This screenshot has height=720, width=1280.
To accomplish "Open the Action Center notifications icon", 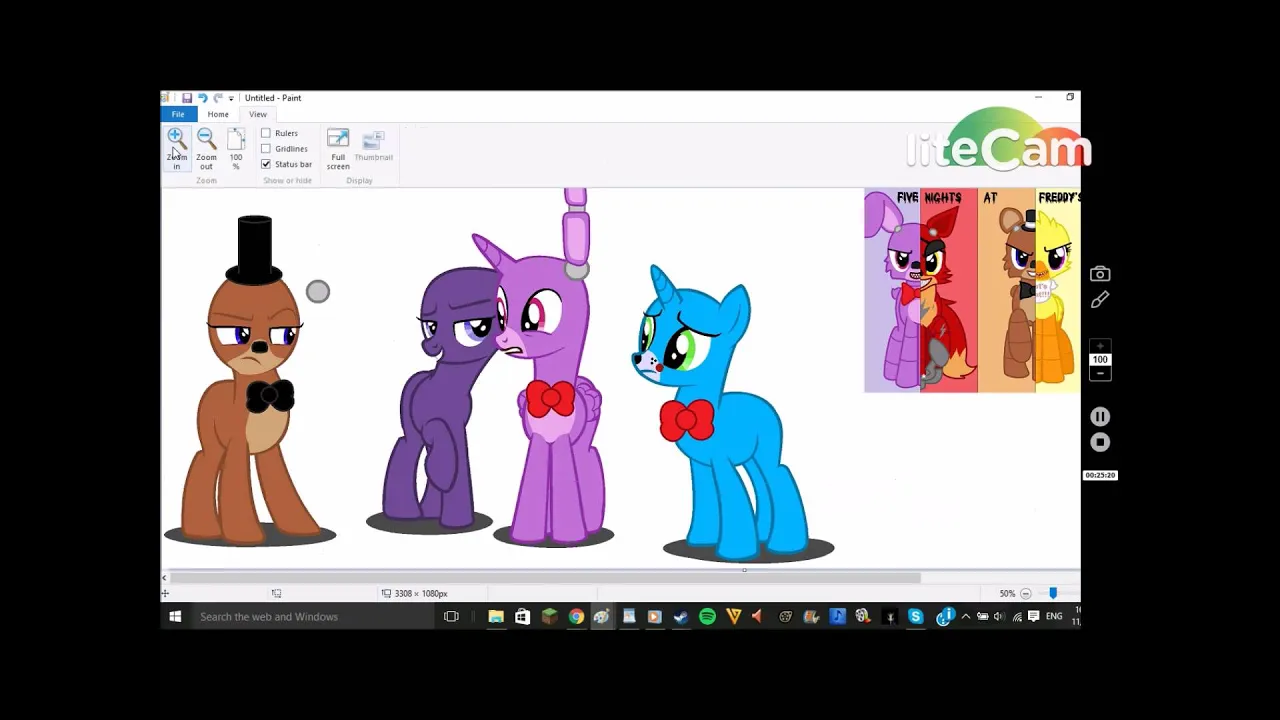I will [x=1034, y=616].
